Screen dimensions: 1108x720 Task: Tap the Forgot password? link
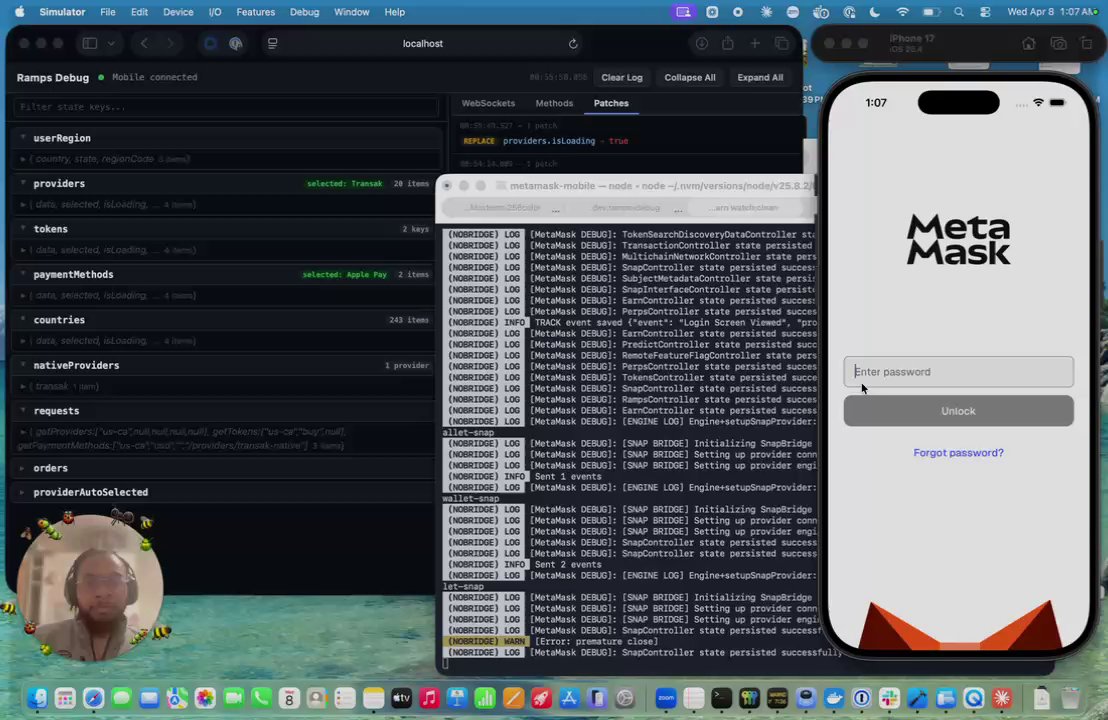coord(958,452)
